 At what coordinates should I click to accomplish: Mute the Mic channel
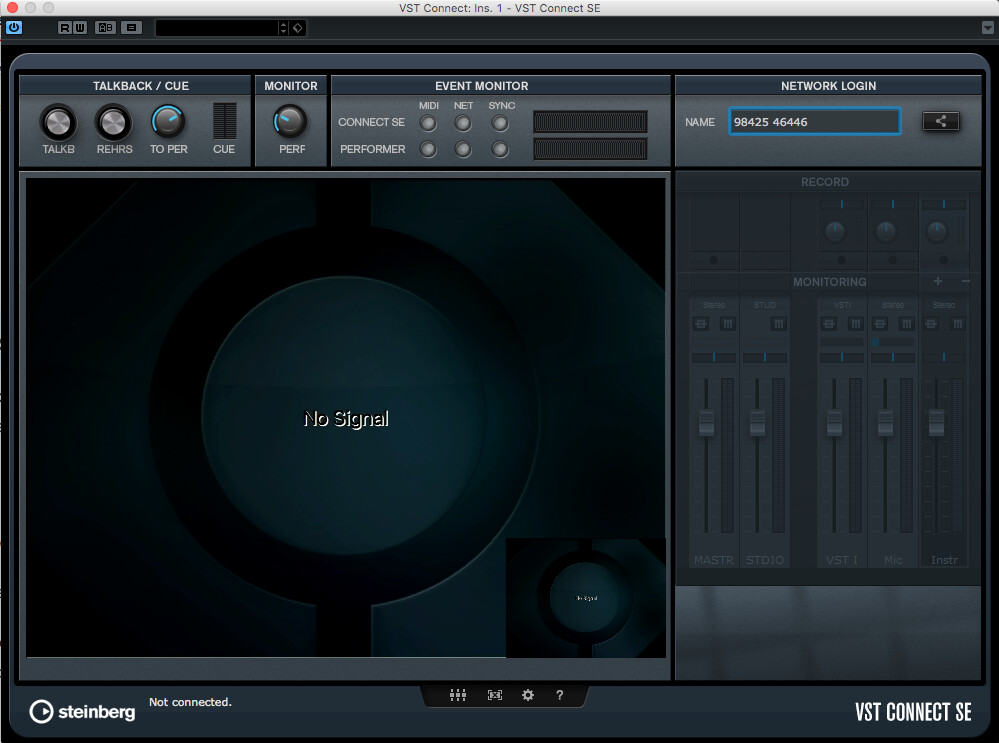[x=906, y=324]
